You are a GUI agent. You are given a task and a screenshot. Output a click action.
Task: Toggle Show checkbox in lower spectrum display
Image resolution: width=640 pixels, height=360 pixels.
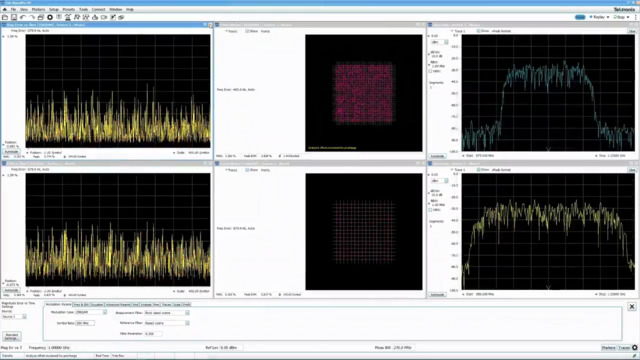(x=479, y=169)
